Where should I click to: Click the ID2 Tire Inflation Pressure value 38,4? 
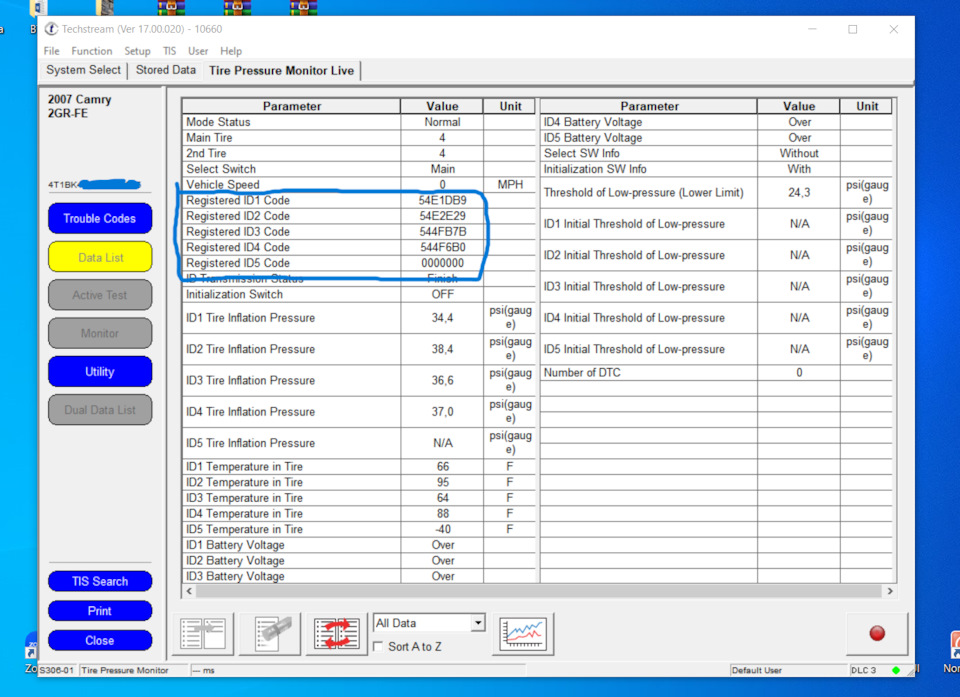pos(443,349)
